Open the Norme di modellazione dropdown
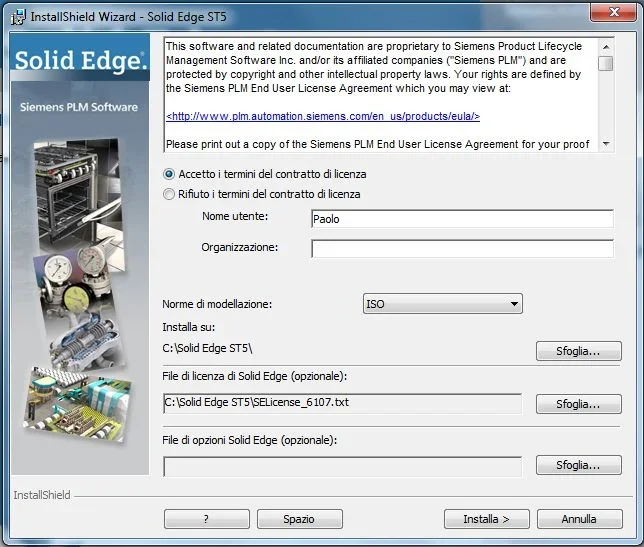The height and width of the screenshot is (547, 644). (442, 304)
